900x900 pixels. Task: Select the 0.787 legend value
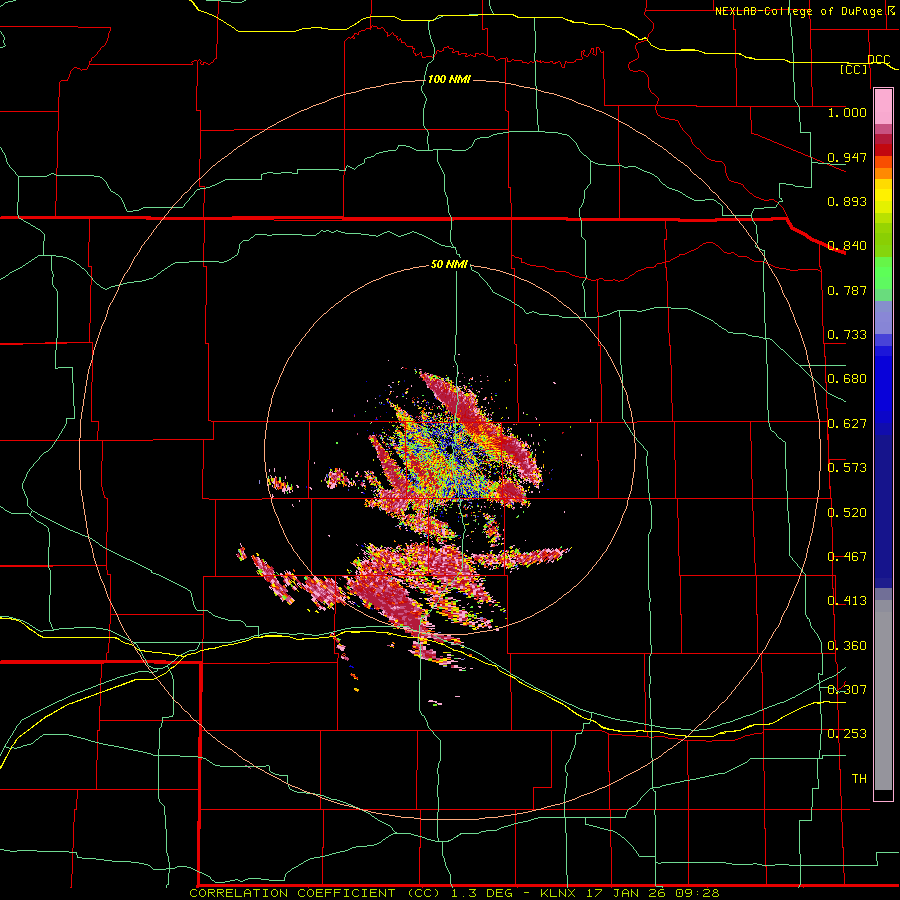[847, 290]
